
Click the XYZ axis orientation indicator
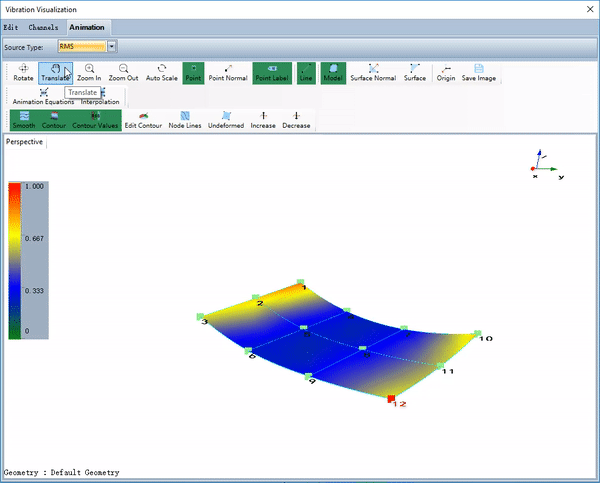click(x=546, y=164)
